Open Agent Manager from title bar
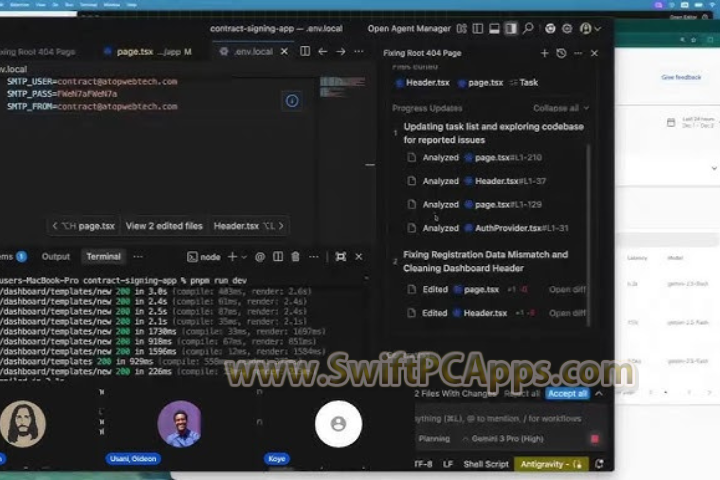 click(x=409, y=28)
